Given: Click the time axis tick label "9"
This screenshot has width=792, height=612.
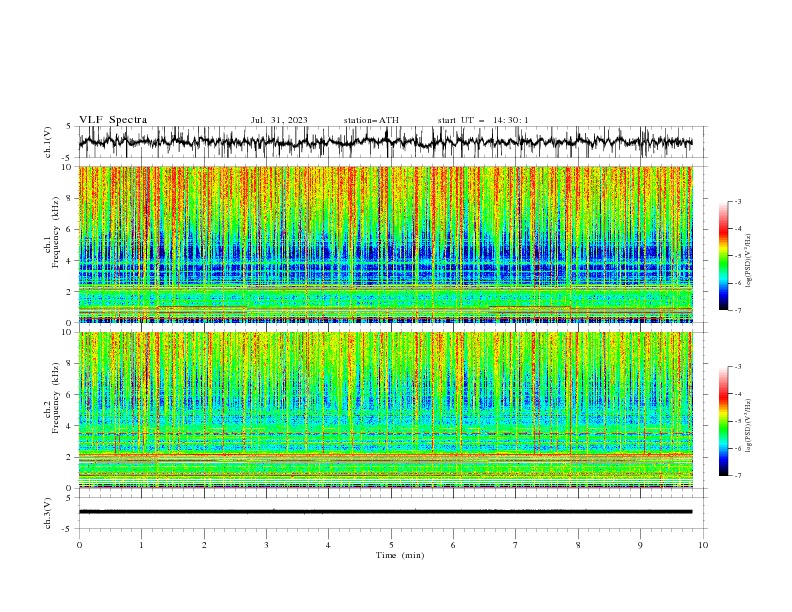Looking at the screenshot, I should pyautogui.click(x=640, y=545).
